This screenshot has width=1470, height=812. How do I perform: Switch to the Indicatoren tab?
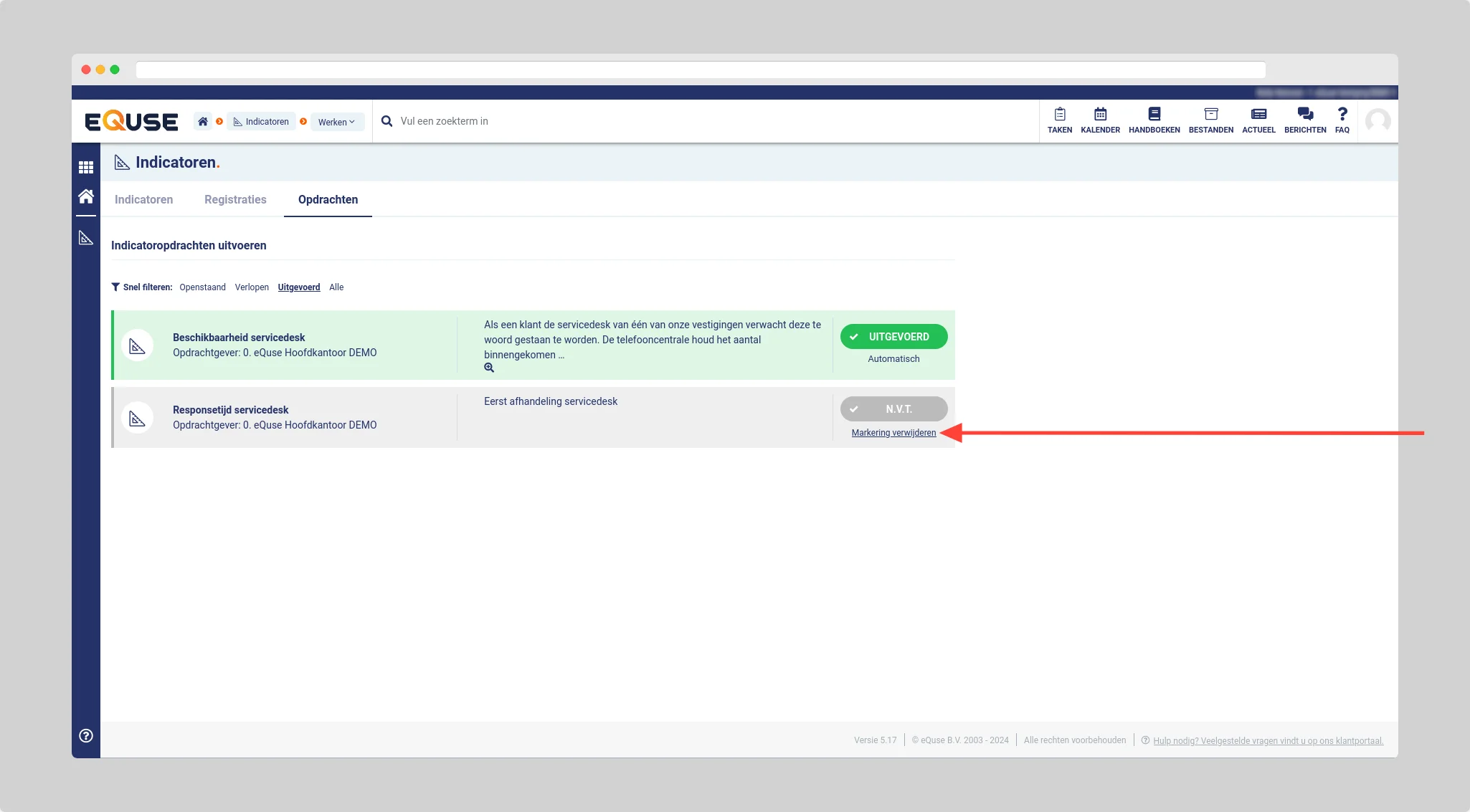click(x=143, y=199)
